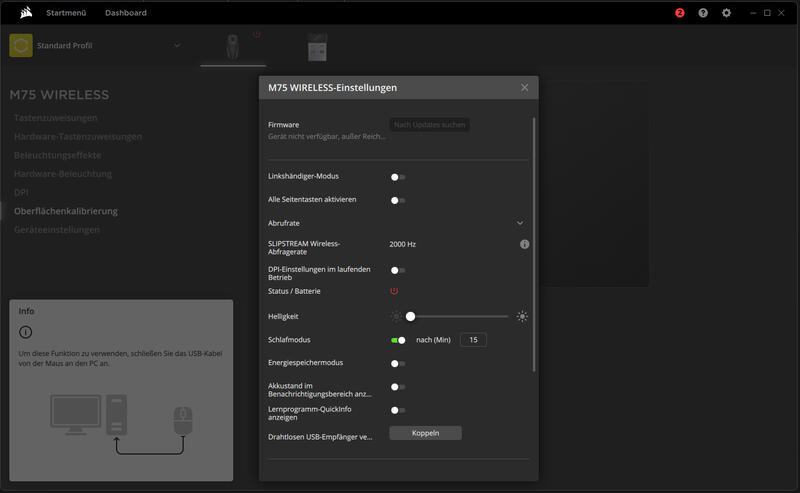This screenshot has height=493, width=800.
Task: Select Hardware-Tastenzuweisungen in sidebar
Action: coord(78,136)
